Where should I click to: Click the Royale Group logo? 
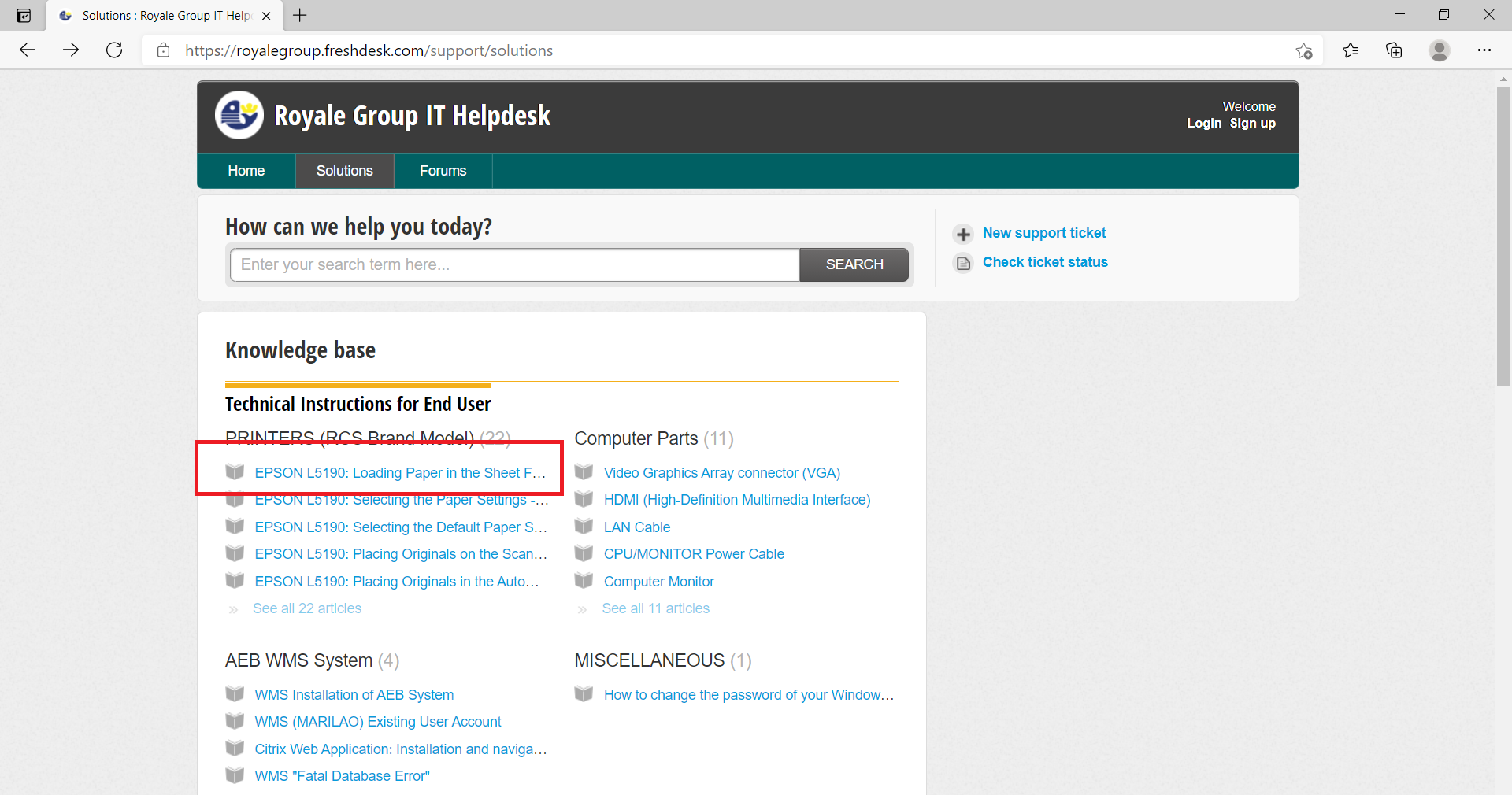pos(239,115)
